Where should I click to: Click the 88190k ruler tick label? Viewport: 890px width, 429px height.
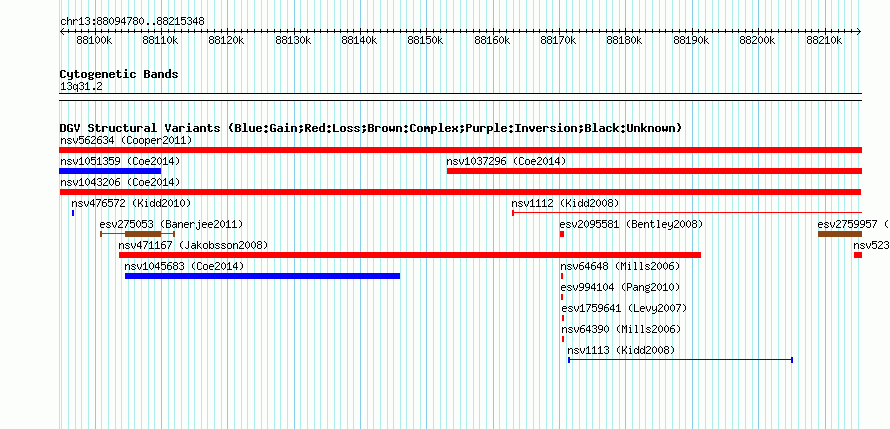click(691, 40)
